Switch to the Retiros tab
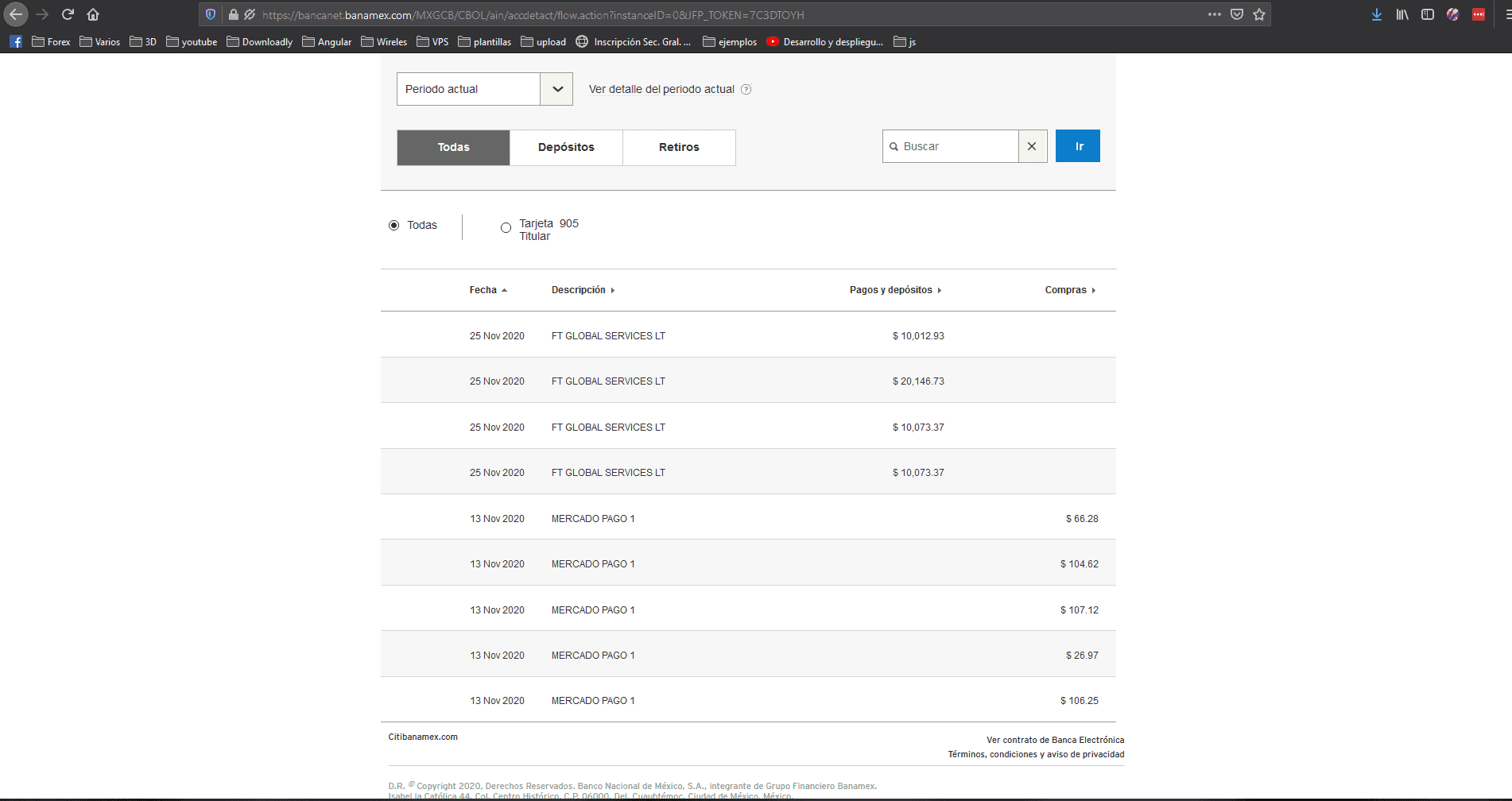Viewport: 1512px width, 801px height. pyautogui.click(x=679, y=147)
